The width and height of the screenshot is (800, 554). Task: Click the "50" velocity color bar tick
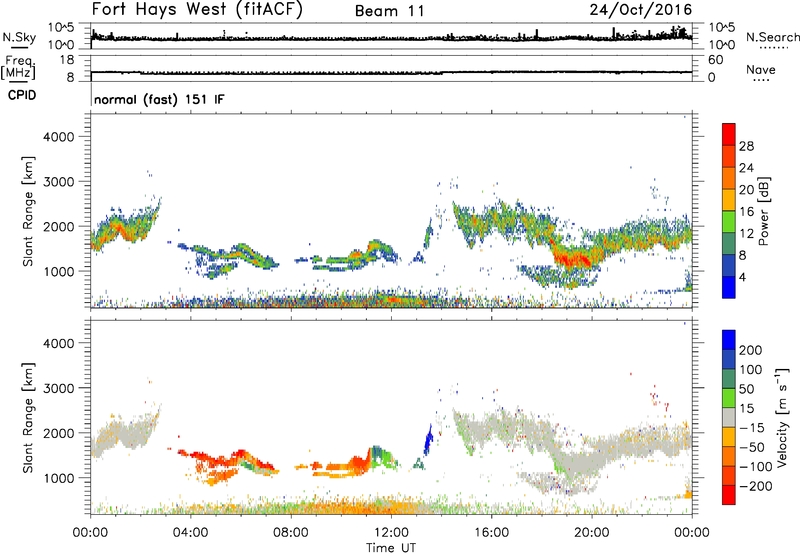[x=746, y=389]
